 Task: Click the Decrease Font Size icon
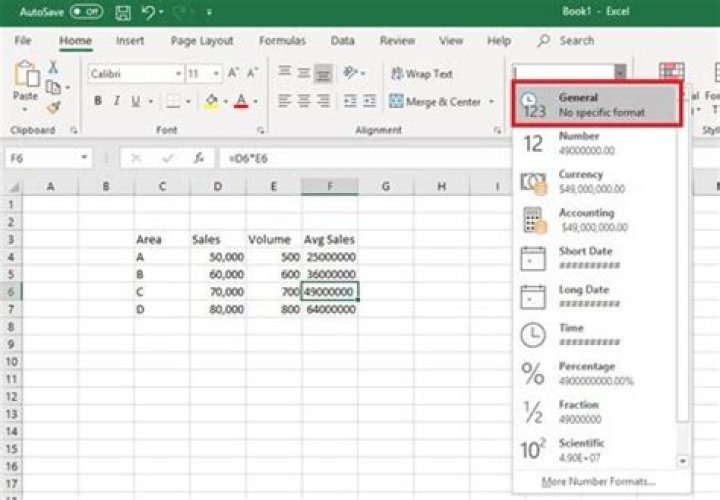pyautogui.click(x=253, y=73)
